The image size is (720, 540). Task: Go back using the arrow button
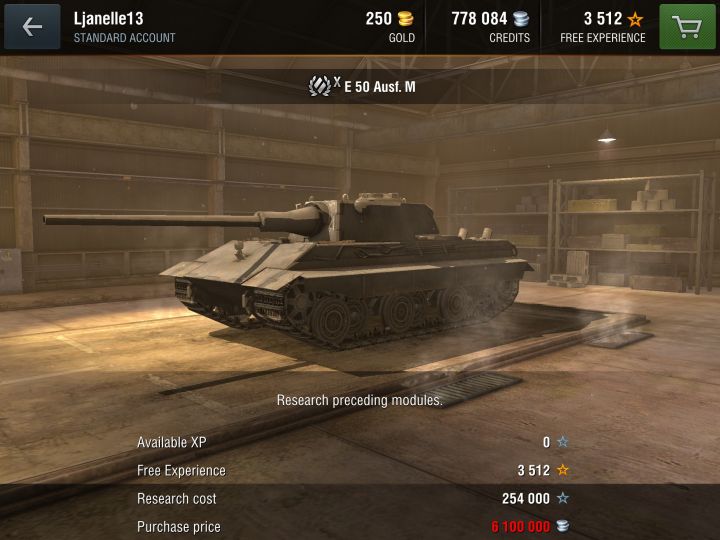(x=32, y=27)
